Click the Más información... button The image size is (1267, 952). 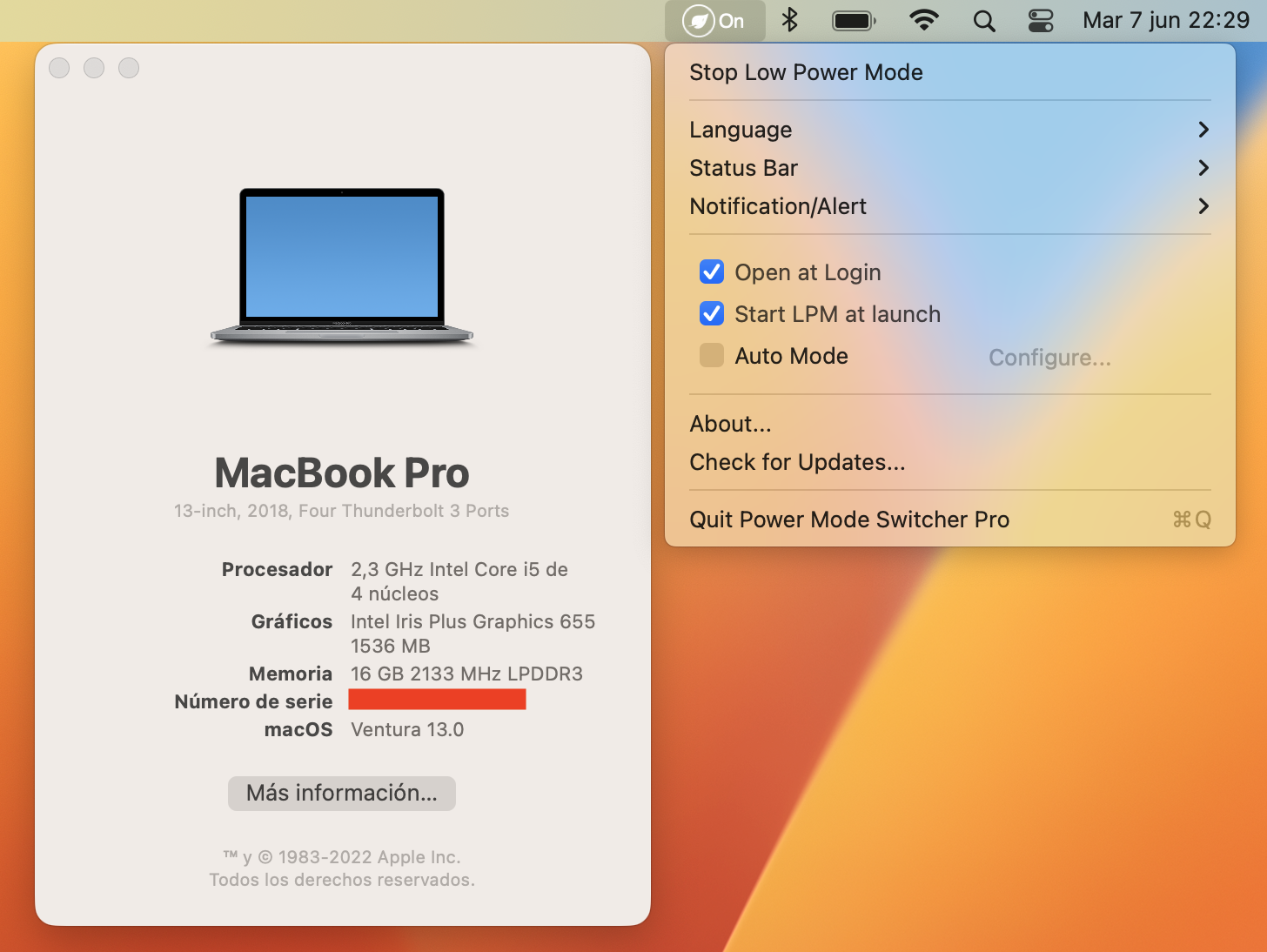point(342,793)
